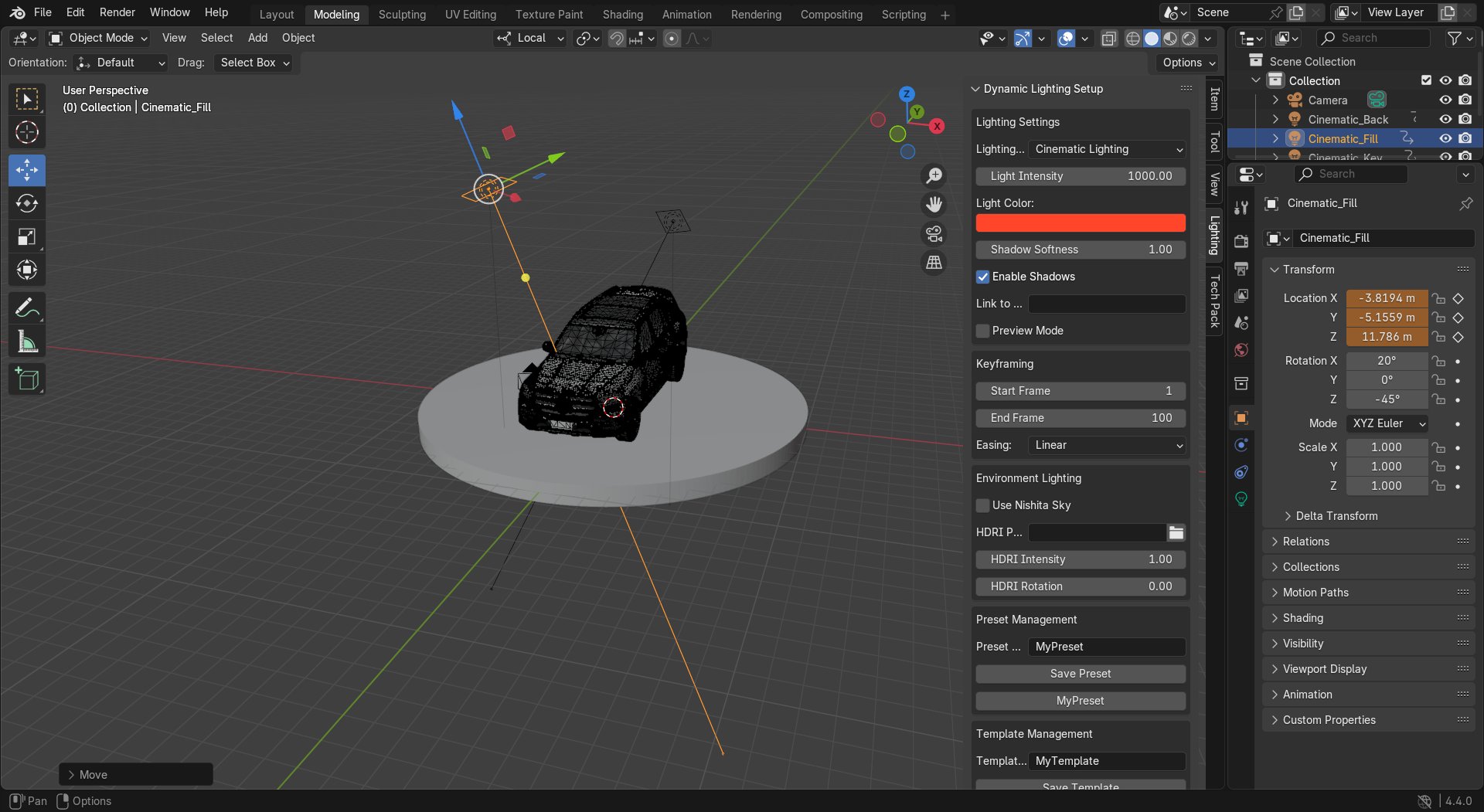
Task: Click the Select Box tool icon
Action: (27, 99)
